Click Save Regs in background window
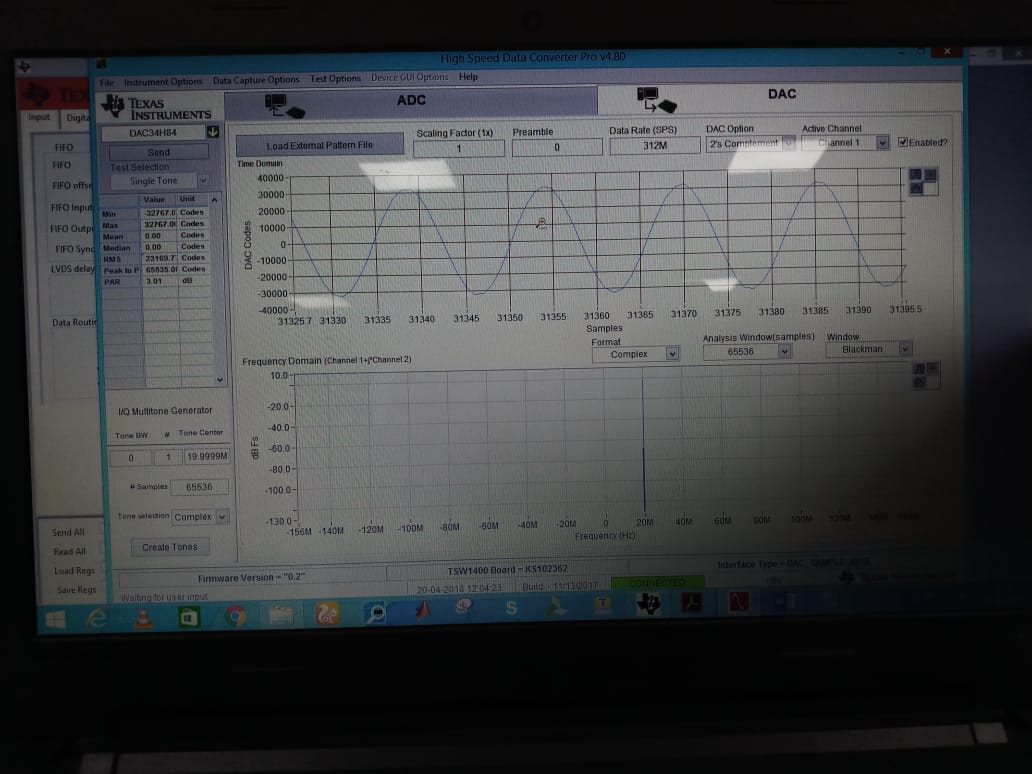The height and width of the screenshot is (774, 1032). tap(76, 590)
